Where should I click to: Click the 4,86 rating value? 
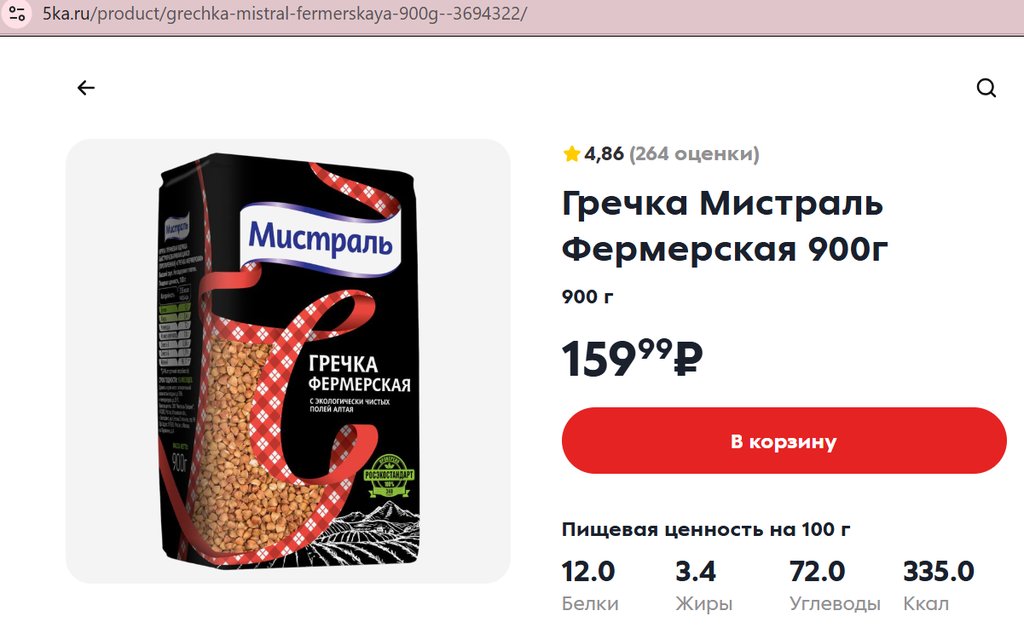tap(604, 154)
